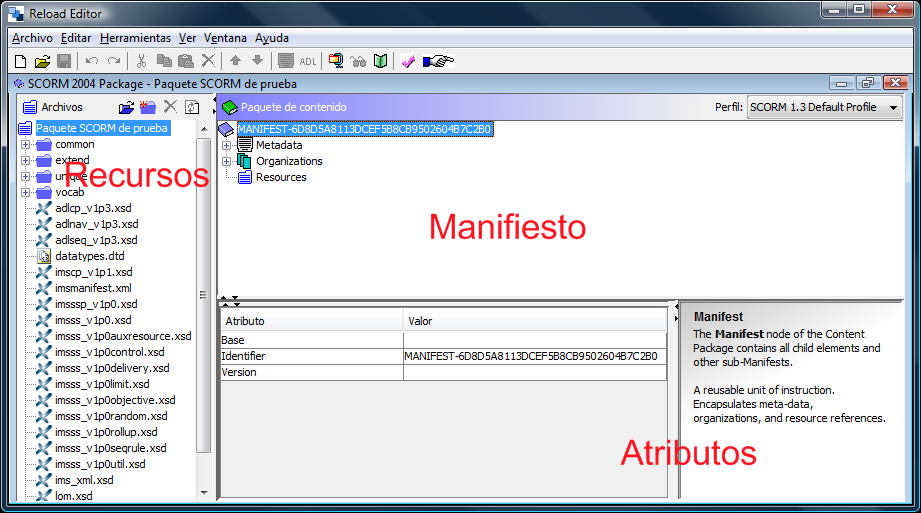Image resolution: width=921 pixels, height=513 pixels.
Task: Click the Atributo column header
Action: [x=312, y=321]
